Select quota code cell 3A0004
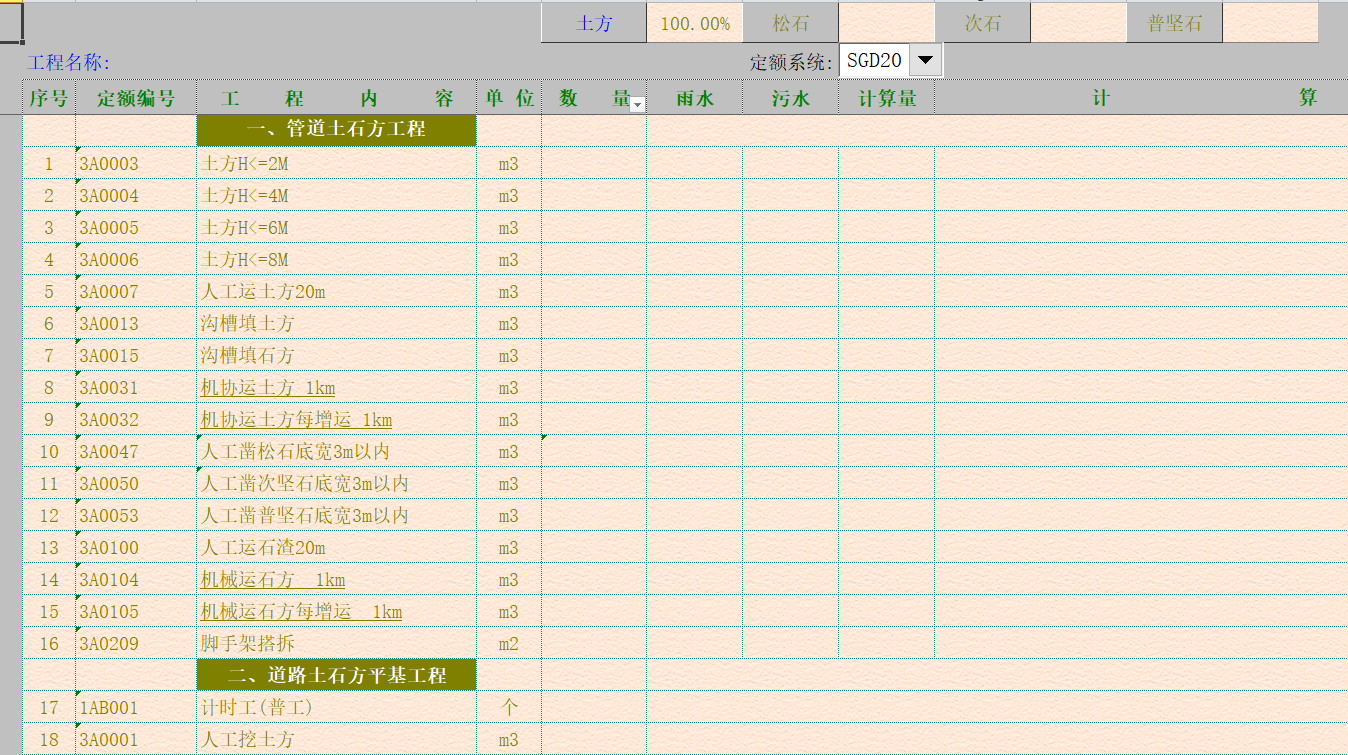 point(136,196)
